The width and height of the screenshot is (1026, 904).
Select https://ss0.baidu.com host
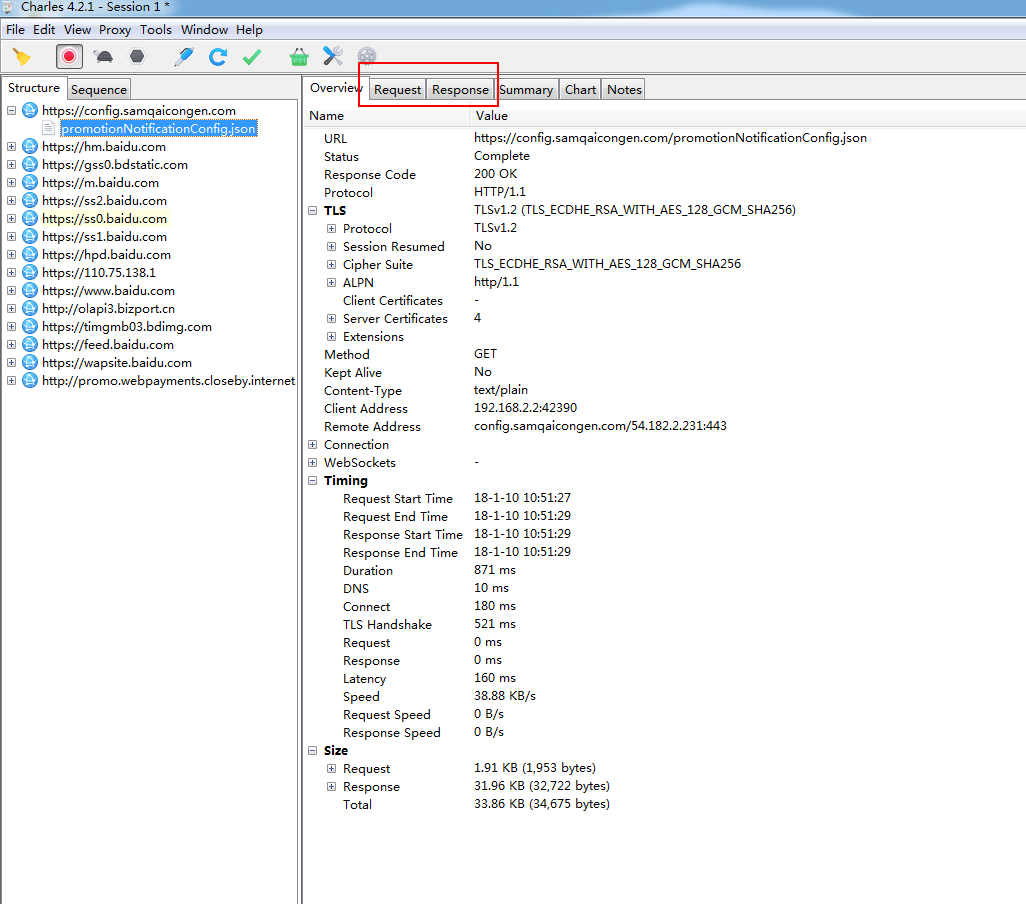pos(104,218)
